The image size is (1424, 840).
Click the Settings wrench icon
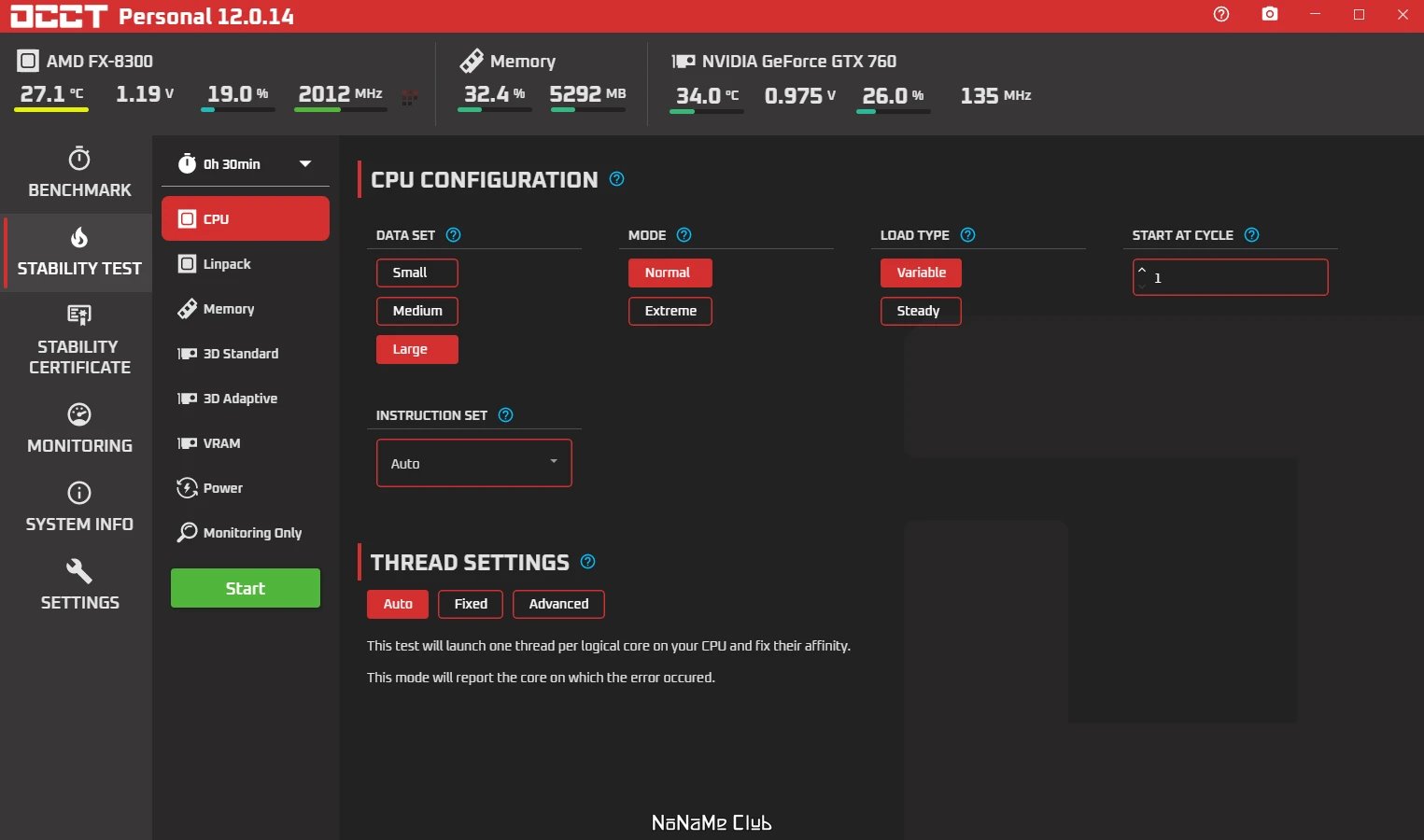tap(79, 570)
